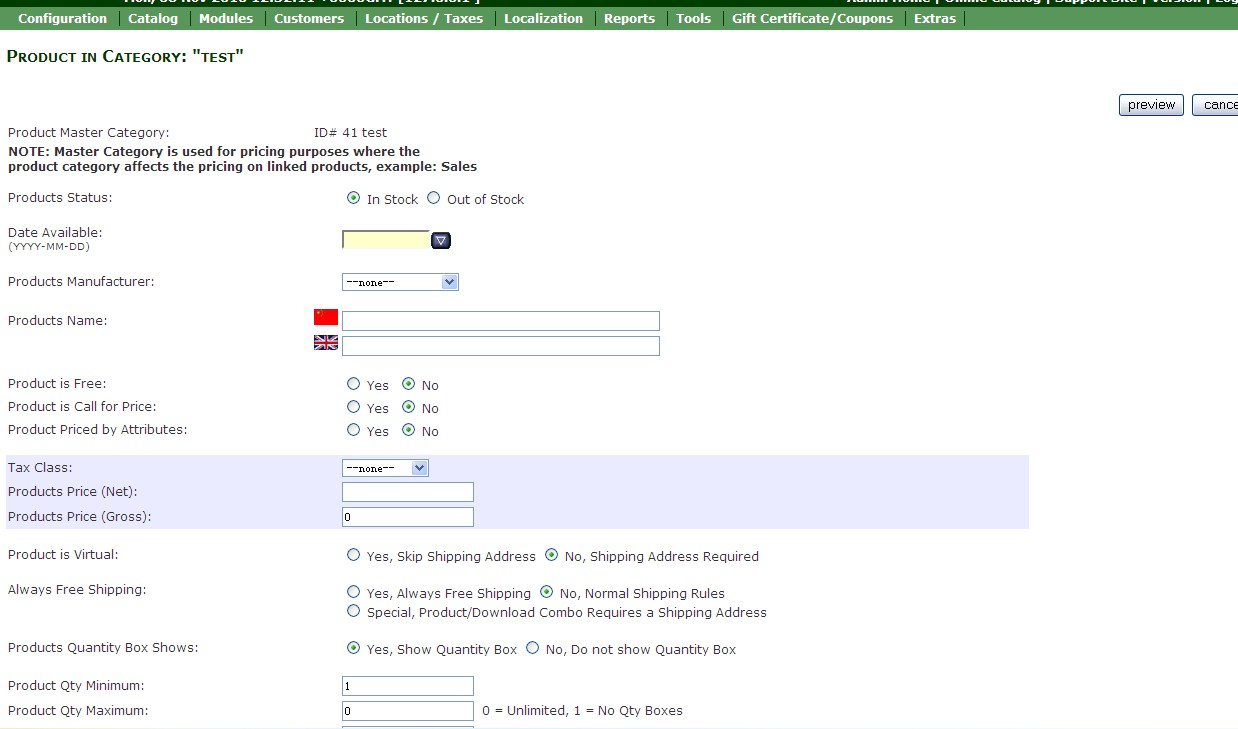Open the Modules menu
1238x729 pixels.
(x=226, y=18)
